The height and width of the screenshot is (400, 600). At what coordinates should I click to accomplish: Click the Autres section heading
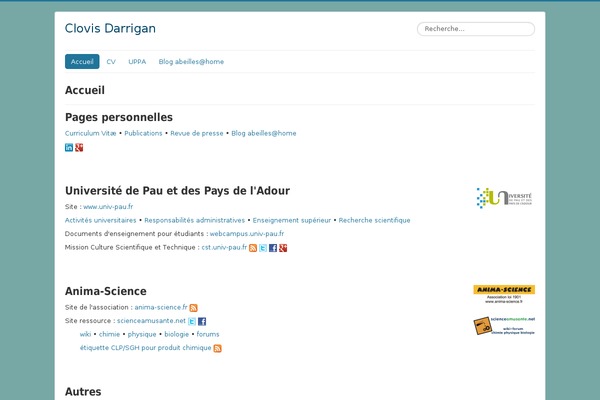83,392
